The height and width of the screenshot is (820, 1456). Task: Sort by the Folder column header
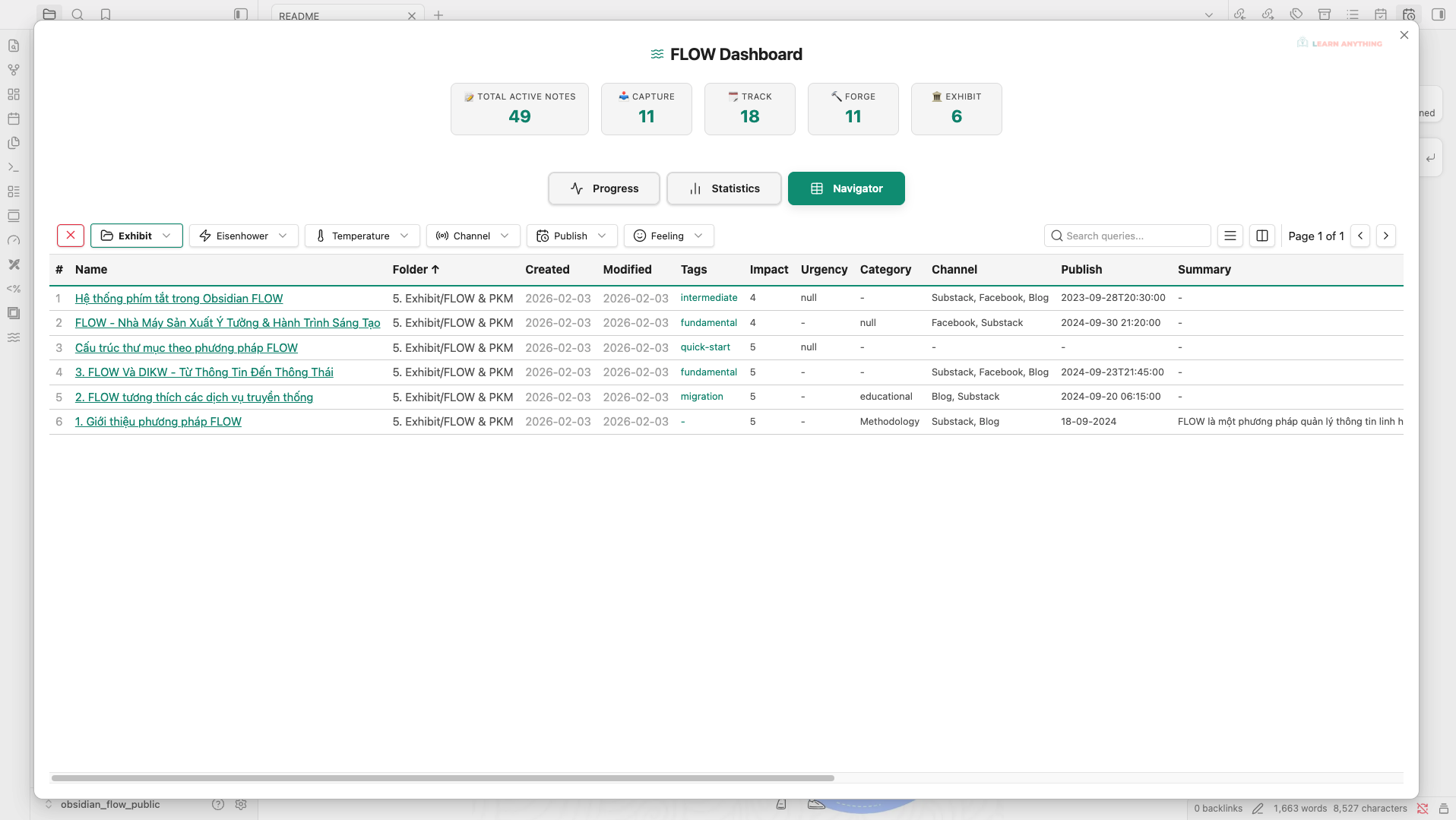[x=416, y=269]
